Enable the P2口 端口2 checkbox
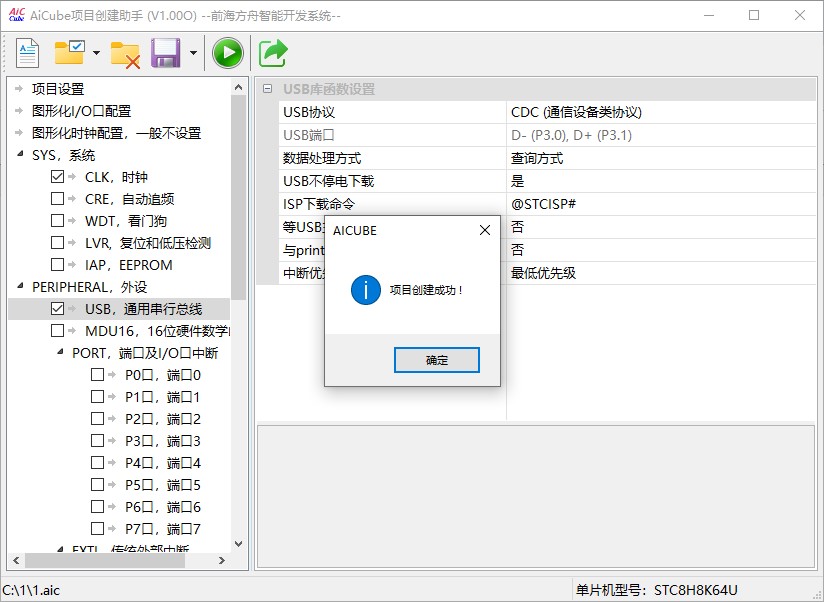The height and width of the screenshot is (602, 824). click(97, 419)
